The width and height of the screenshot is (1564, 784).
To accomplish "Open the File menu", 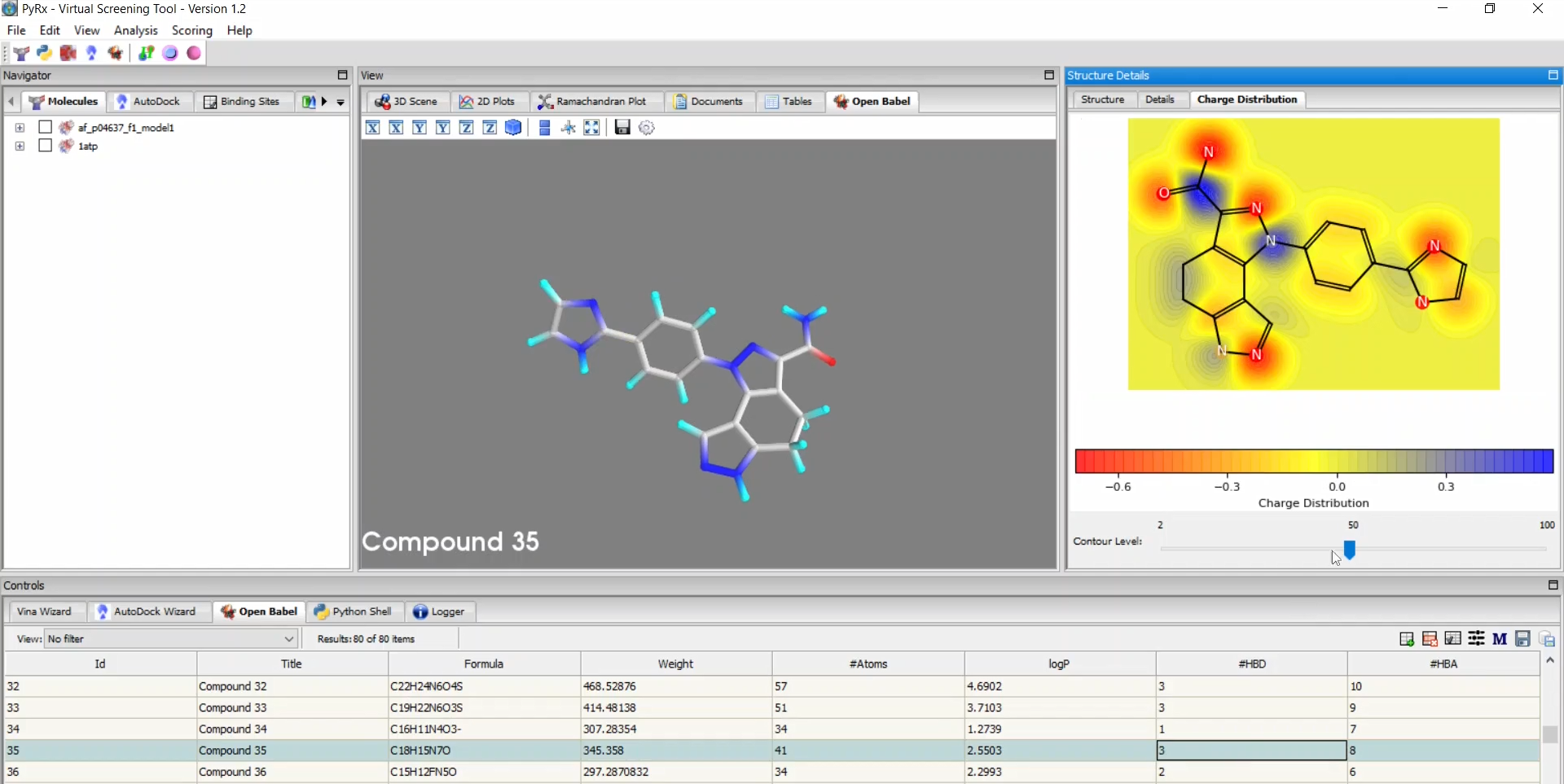I will 16,30.
